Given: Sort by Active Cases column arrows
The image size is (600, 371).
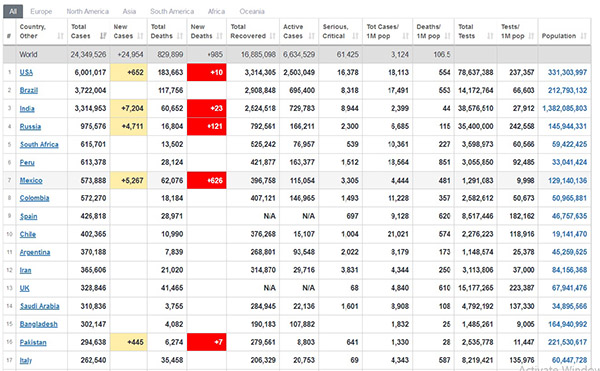Looking at the screenshot, I should (x=312, y=36).
